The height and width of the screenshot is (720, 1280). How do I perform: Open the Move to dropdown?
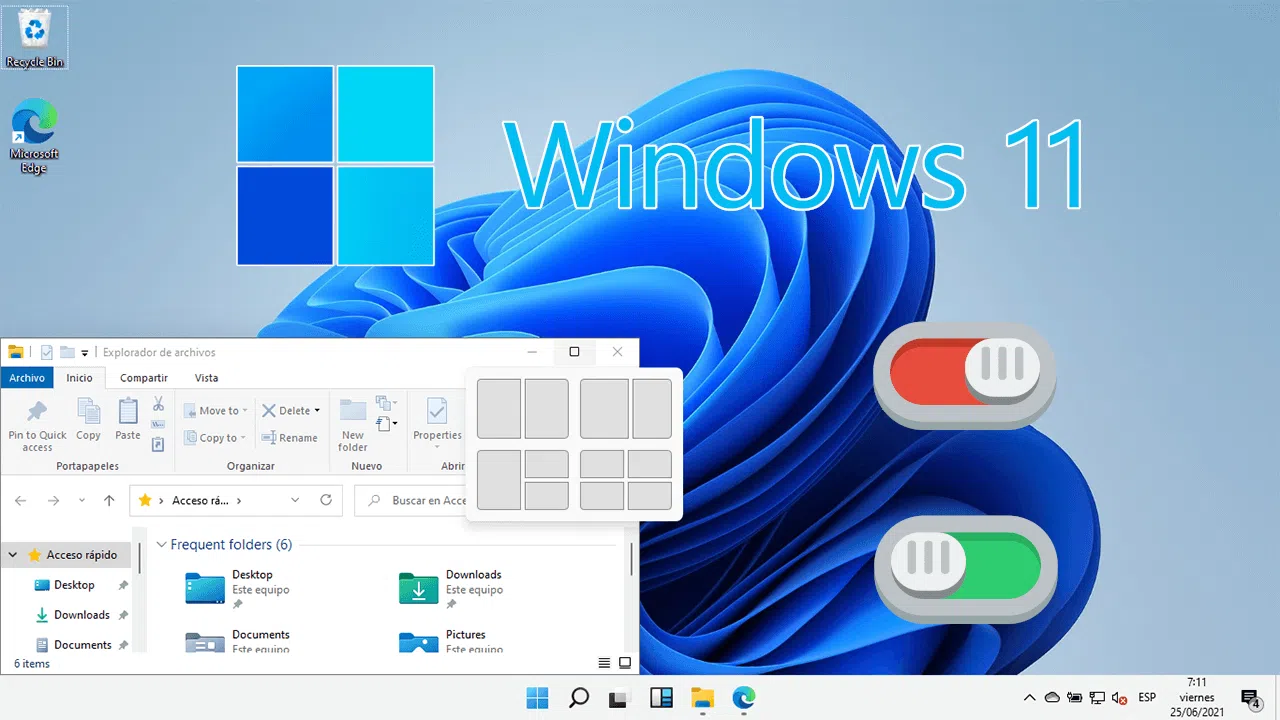click(216, 410)
